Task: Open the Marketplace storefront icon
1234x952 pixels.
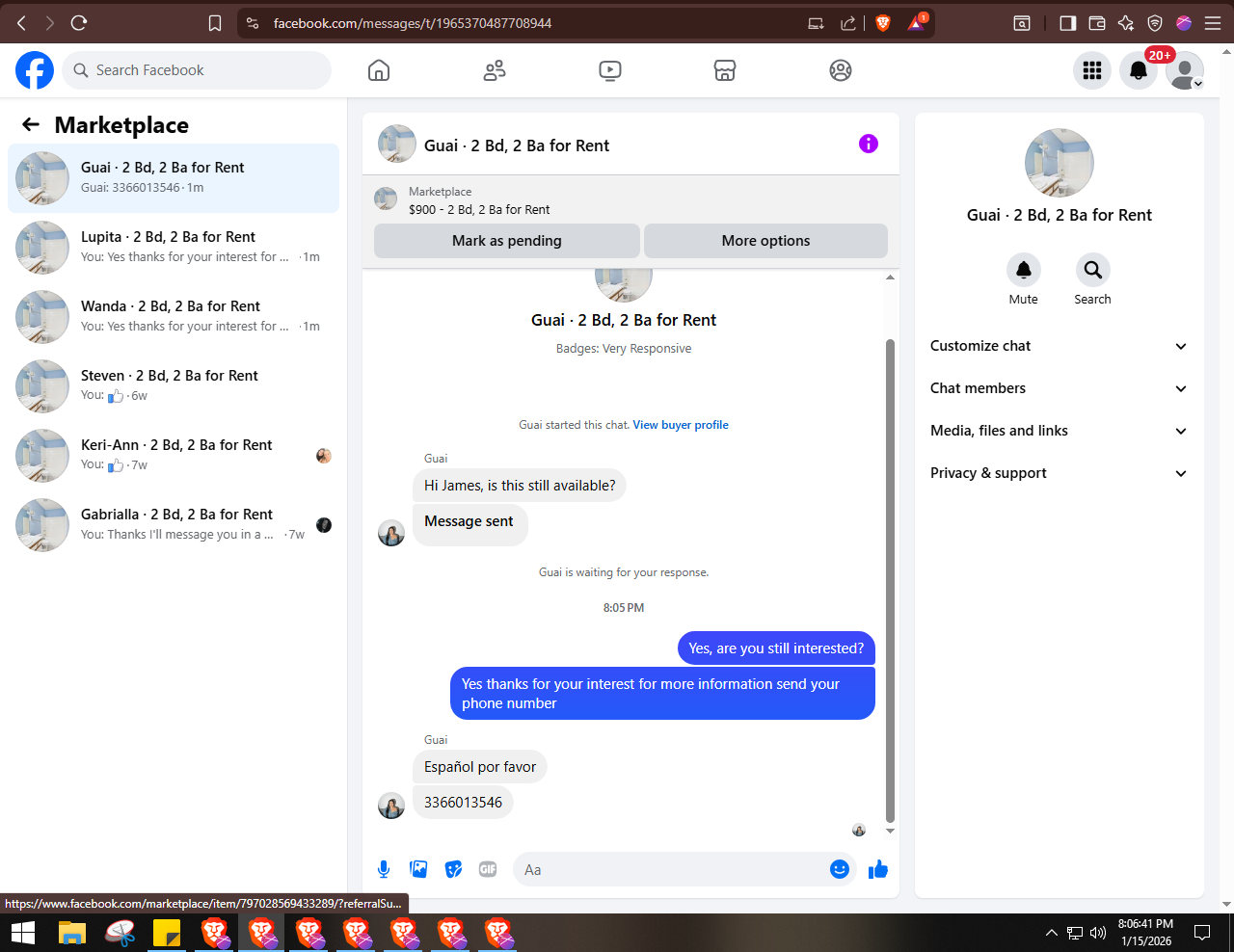Action: [725, 70]
